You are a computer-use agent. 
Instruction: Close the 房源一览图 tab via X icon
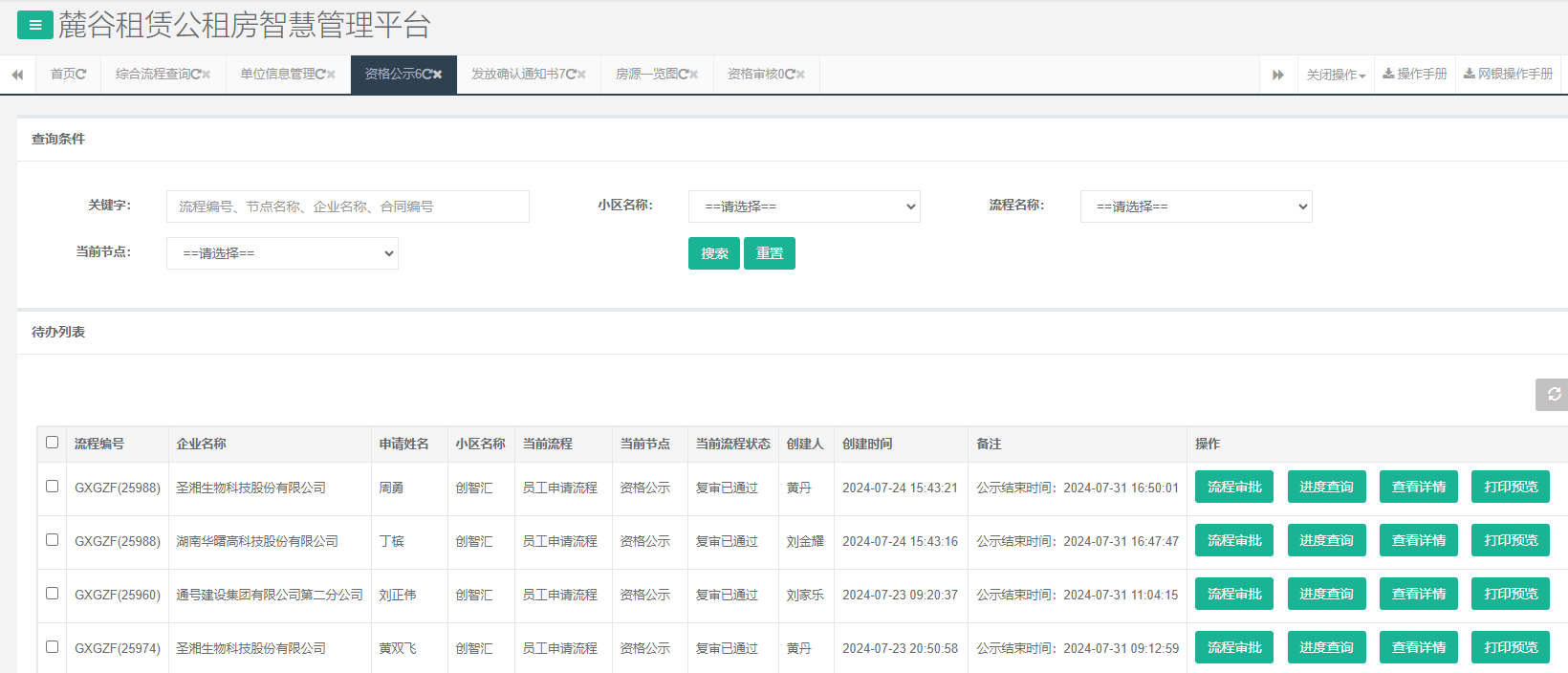(694, 75)
